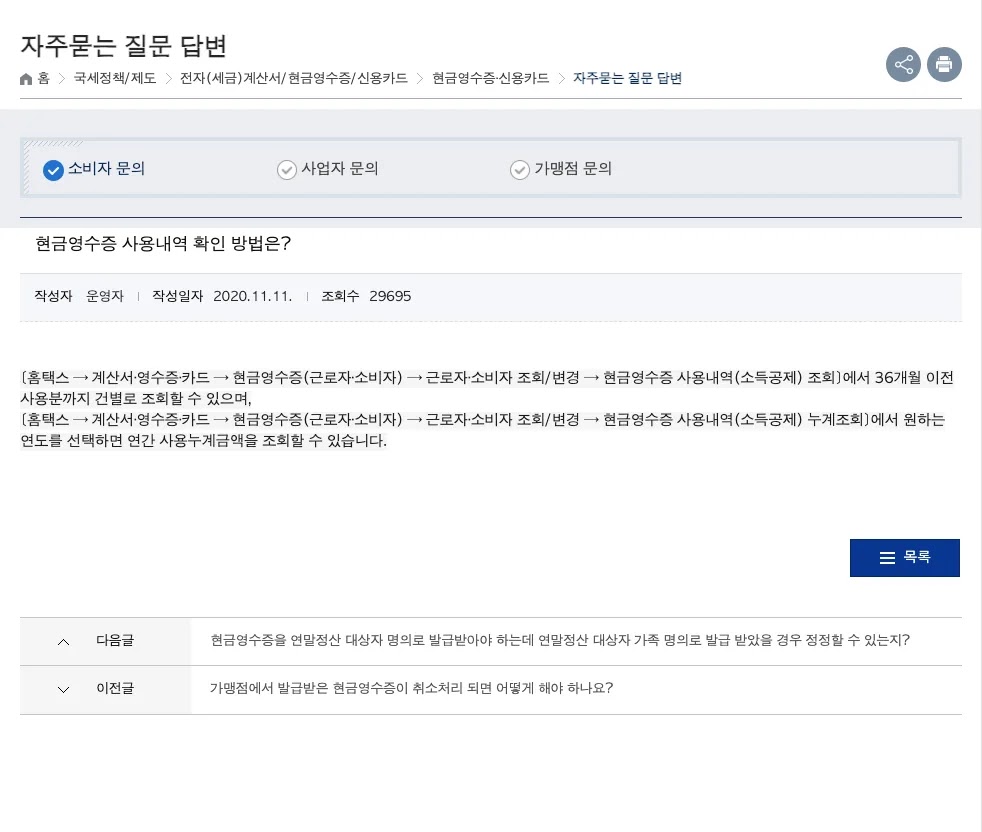
Task: Click the down chevron beside 이전글
Action: tap(63, 690)
